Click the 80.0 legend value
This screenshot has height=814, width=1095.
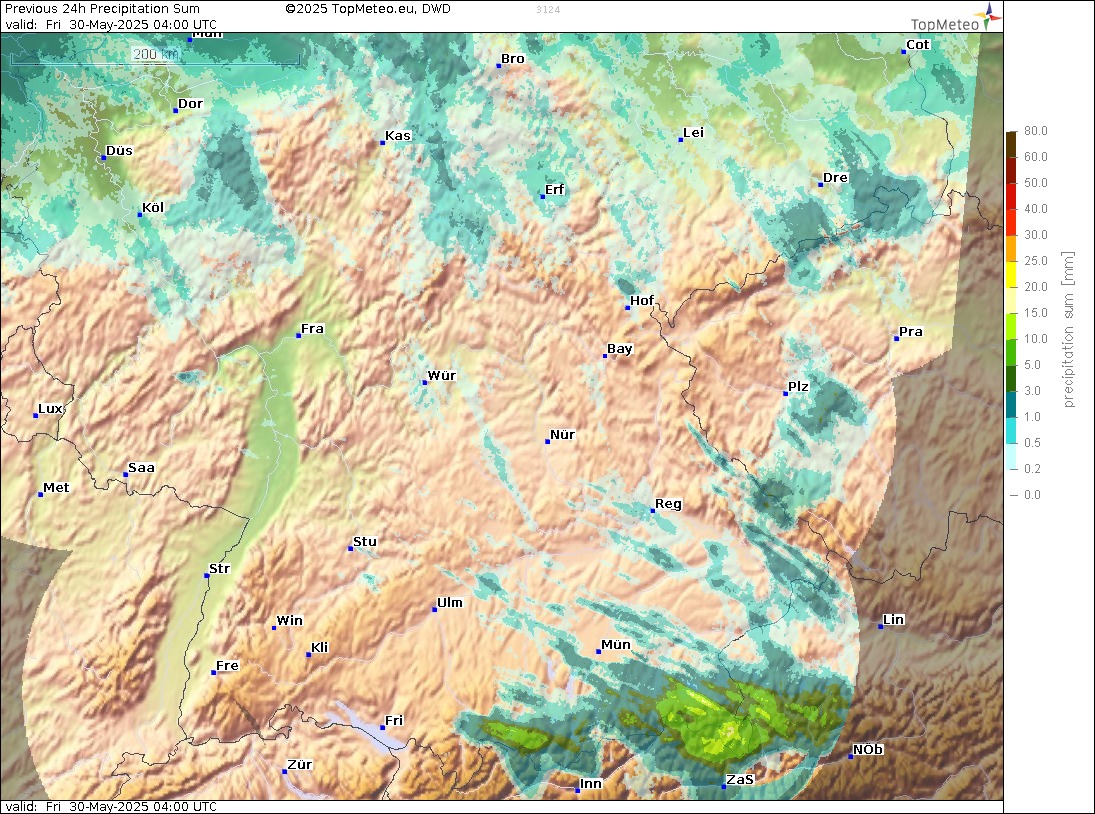(1036, 131)
